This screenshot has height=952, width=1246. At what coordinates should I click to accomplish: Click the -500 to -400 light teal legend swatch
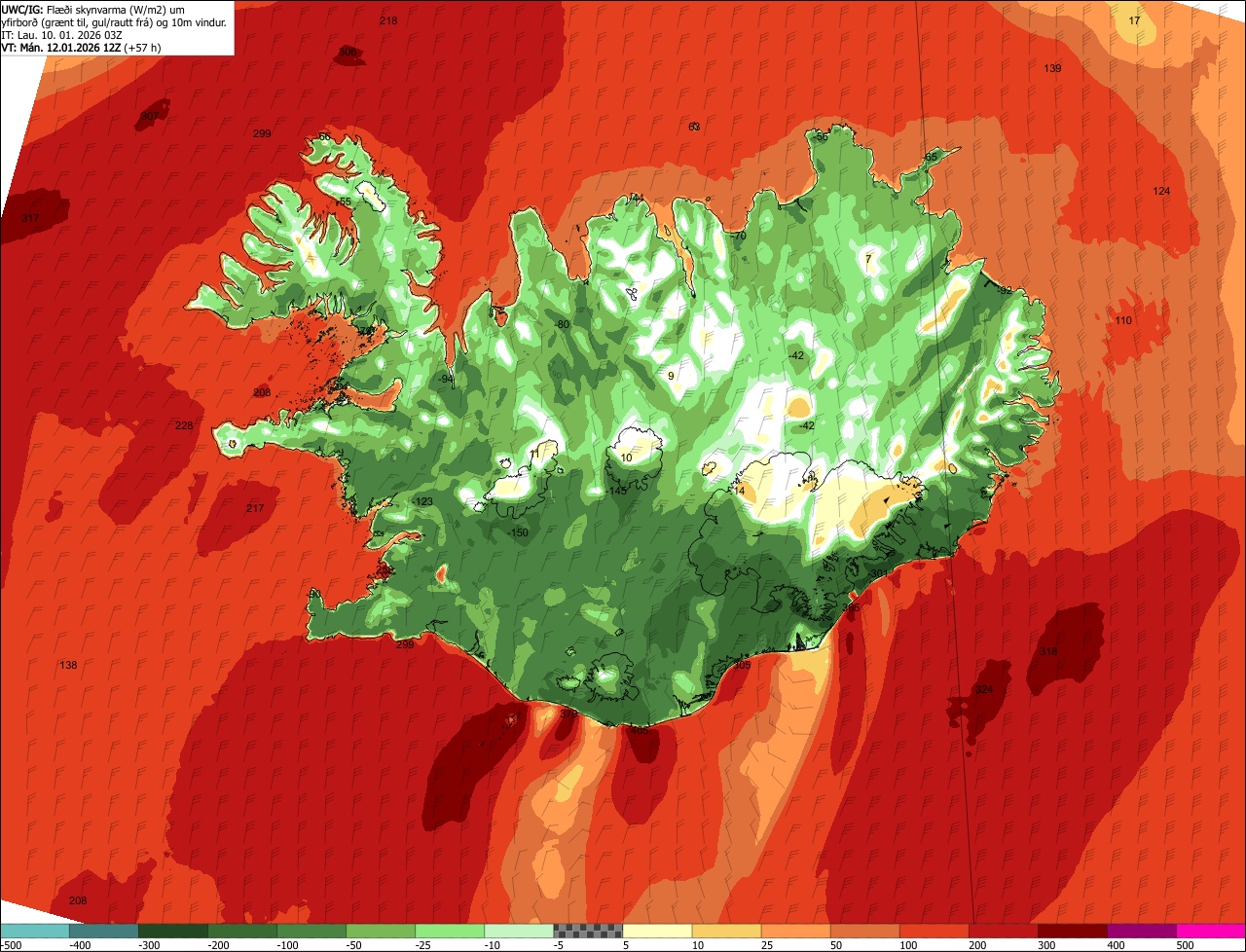[34, 931]
